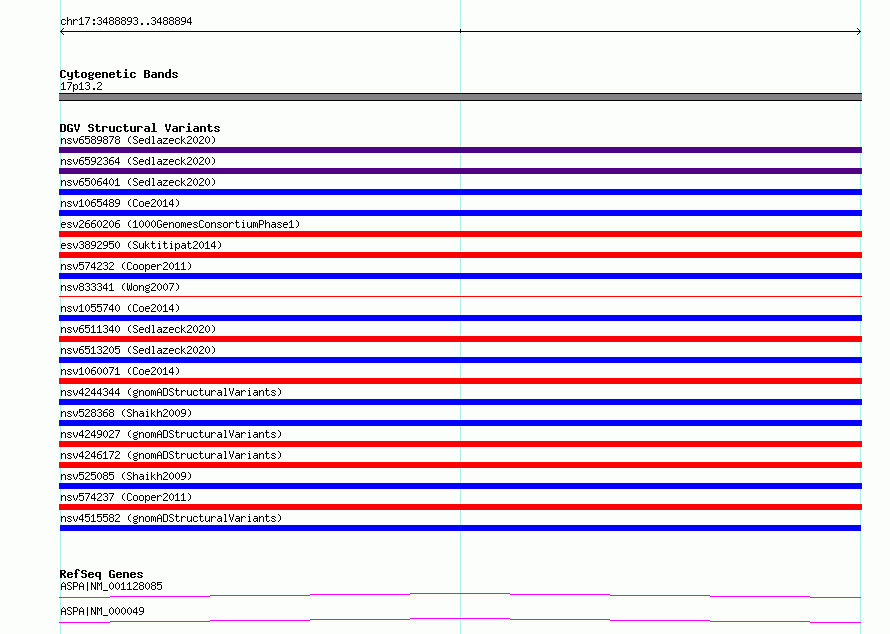
Task: Open variant nsv6589878 (Sedlazeck2020) label
Action: [x=138, y=140]
